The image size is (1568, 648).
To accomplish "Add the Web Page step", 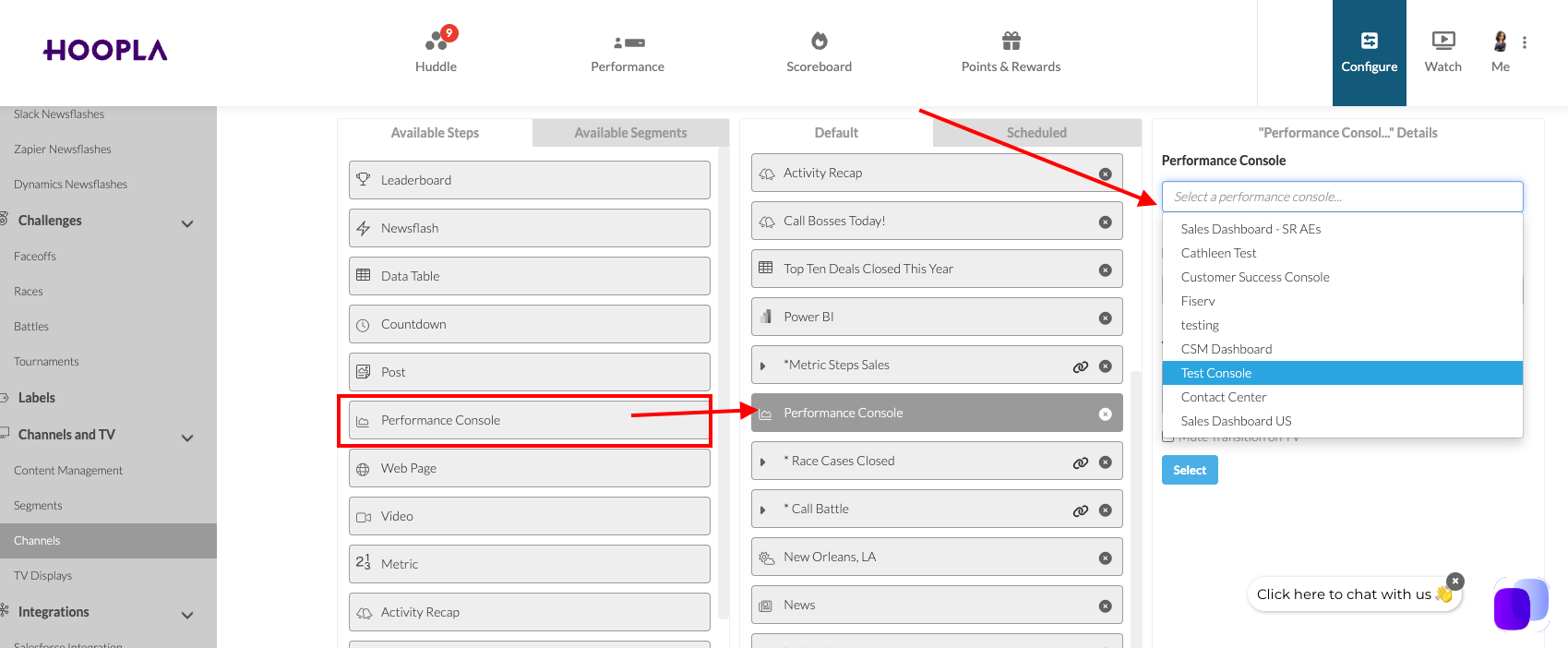I will point(530,468).
